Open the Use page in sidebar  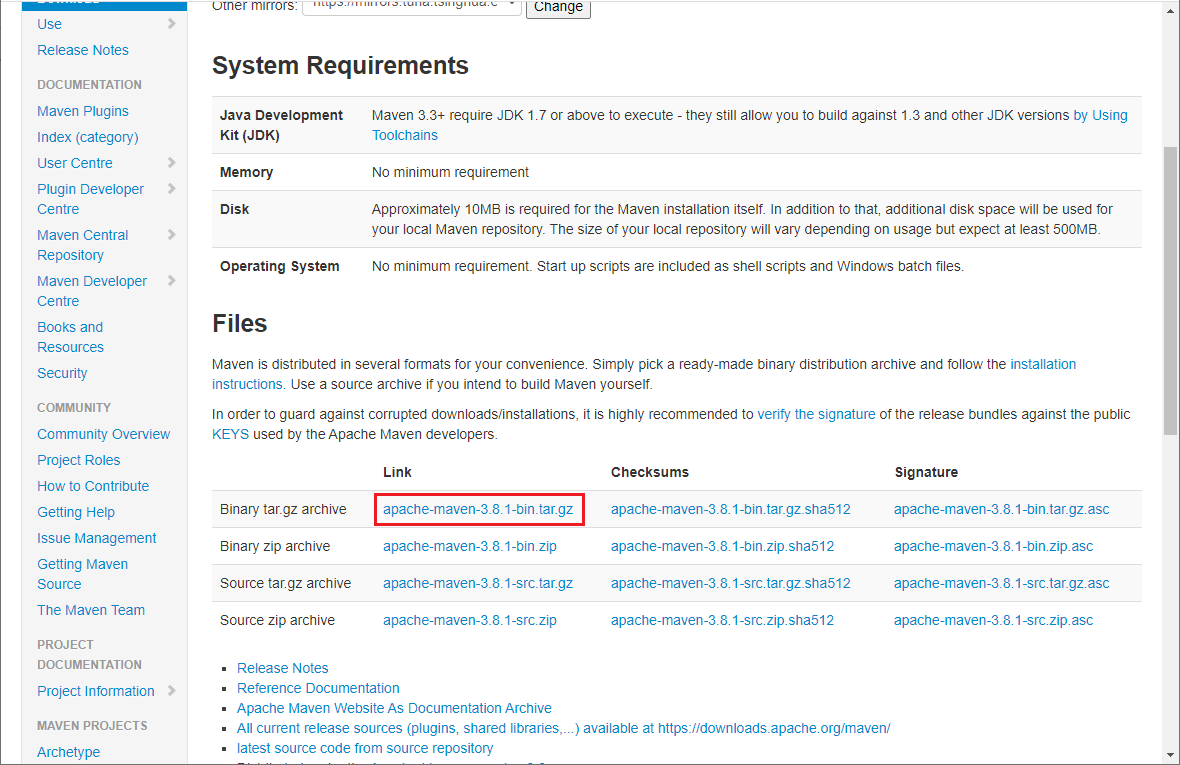(x=50, y=24)
